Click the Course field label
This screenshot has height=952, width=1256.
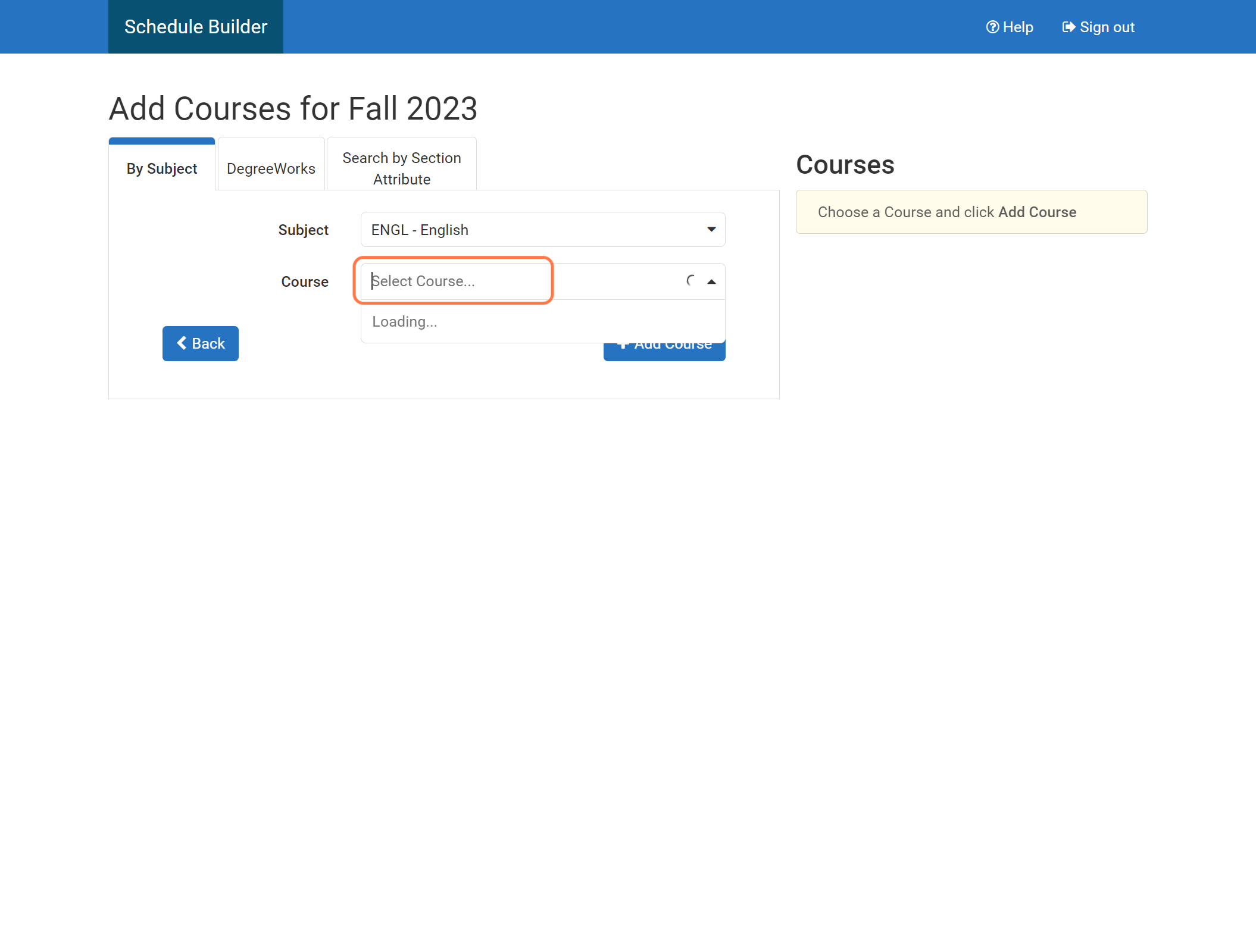coord(305,282)
